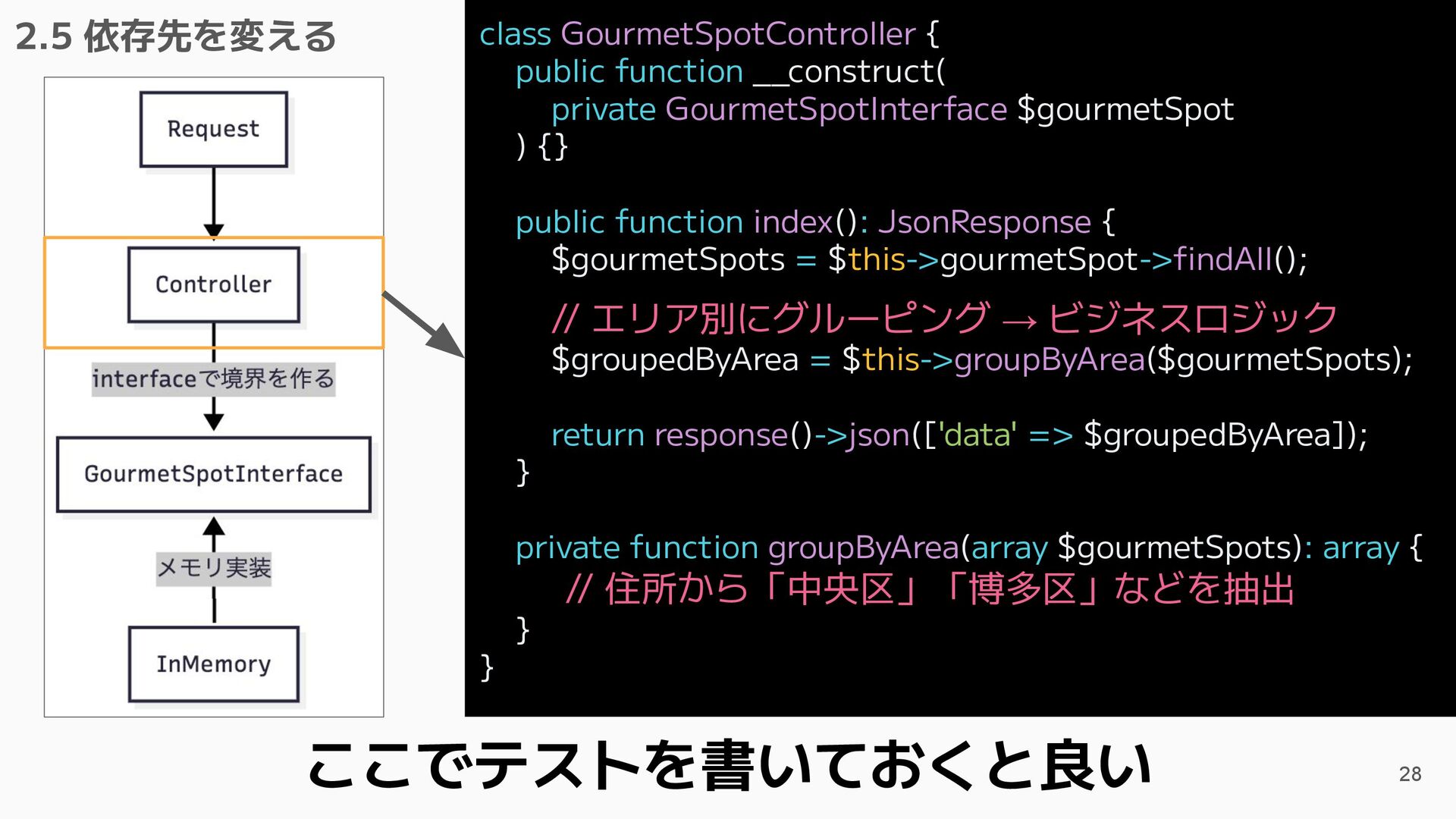Click the pink 住所から中央区 comment line

click(930, 588)
